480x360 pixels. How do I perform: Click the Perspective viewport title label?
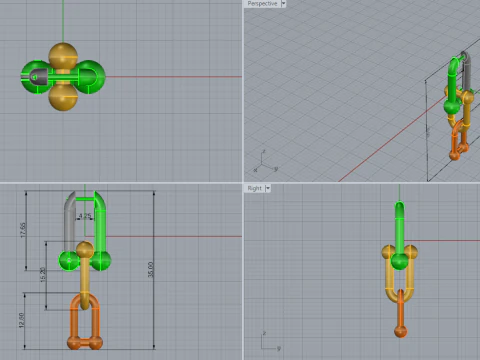pos(262,4)
